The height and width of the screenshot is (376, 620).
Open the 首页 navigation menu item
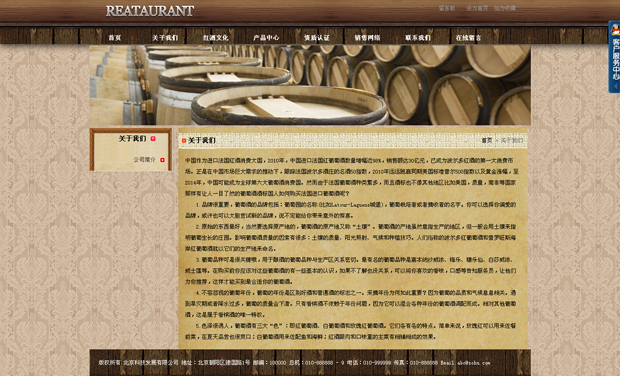115,38
